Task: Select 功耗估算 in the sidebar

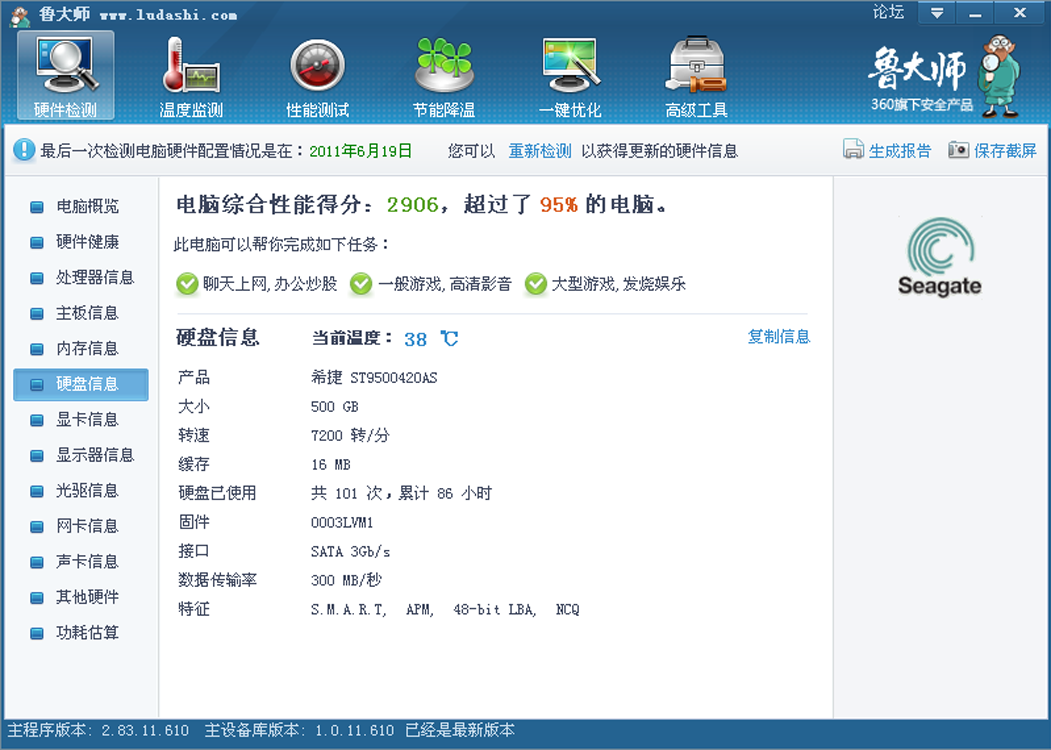Action: click(x=81, y=633)
